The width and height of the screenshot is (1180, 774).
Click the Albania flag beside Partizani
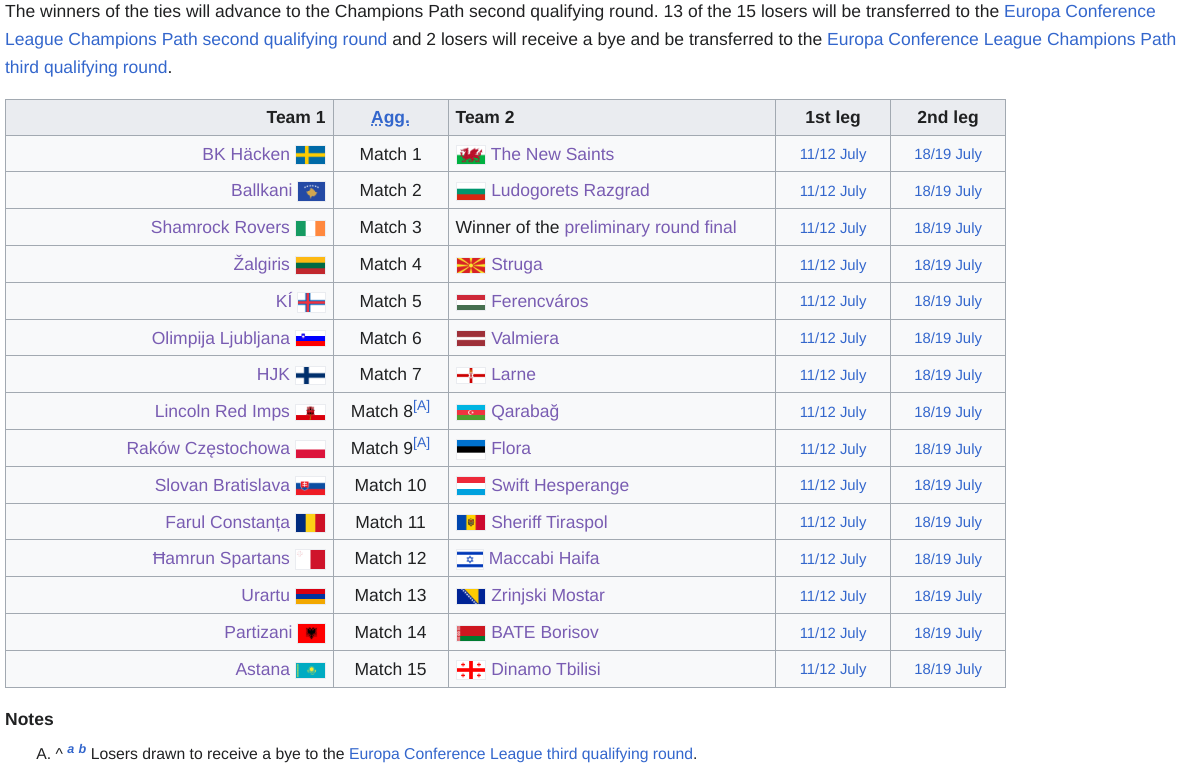coord(312,633)
